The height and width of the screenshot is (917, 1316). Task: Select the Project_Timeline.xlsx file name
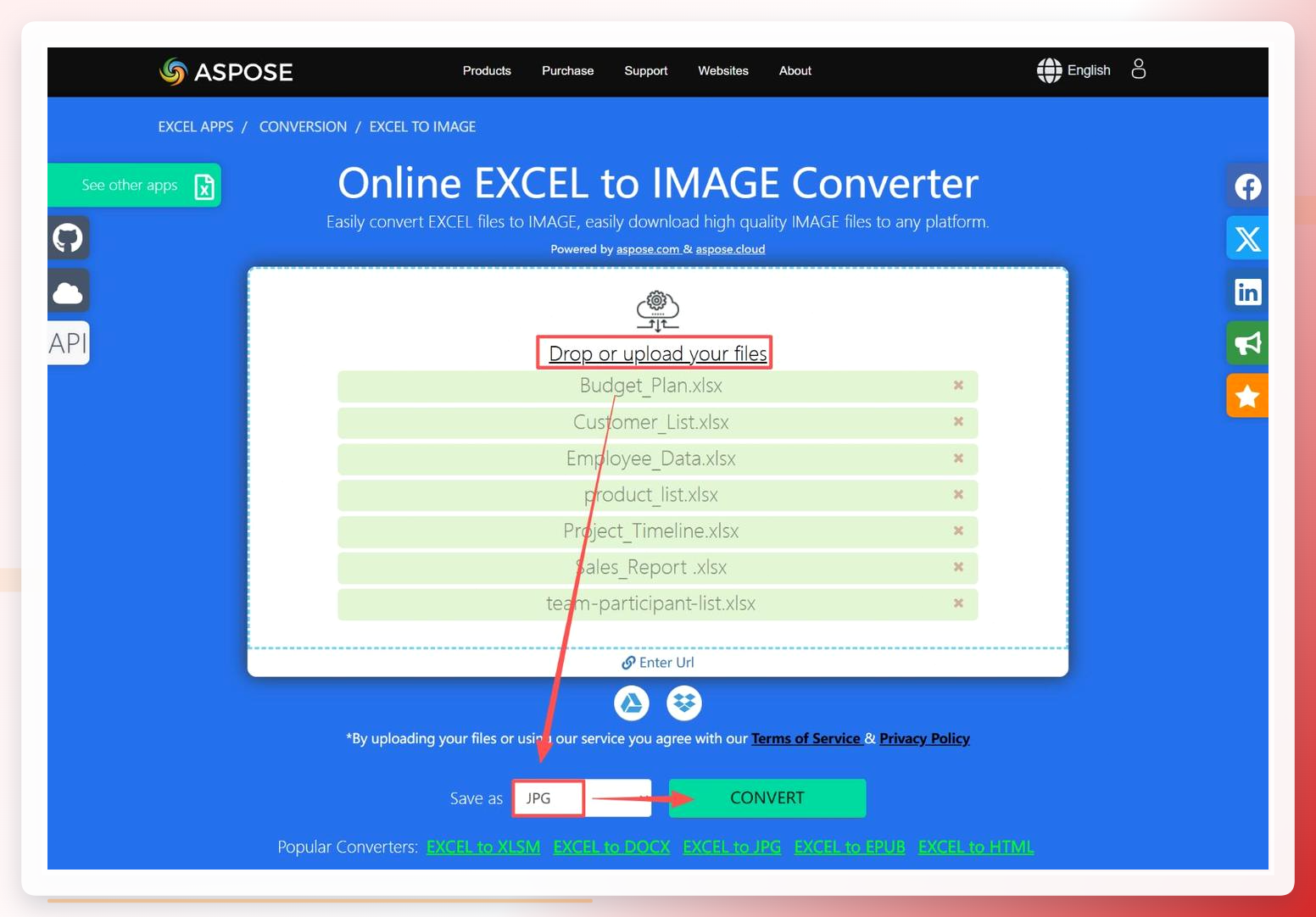coord(651,531)
